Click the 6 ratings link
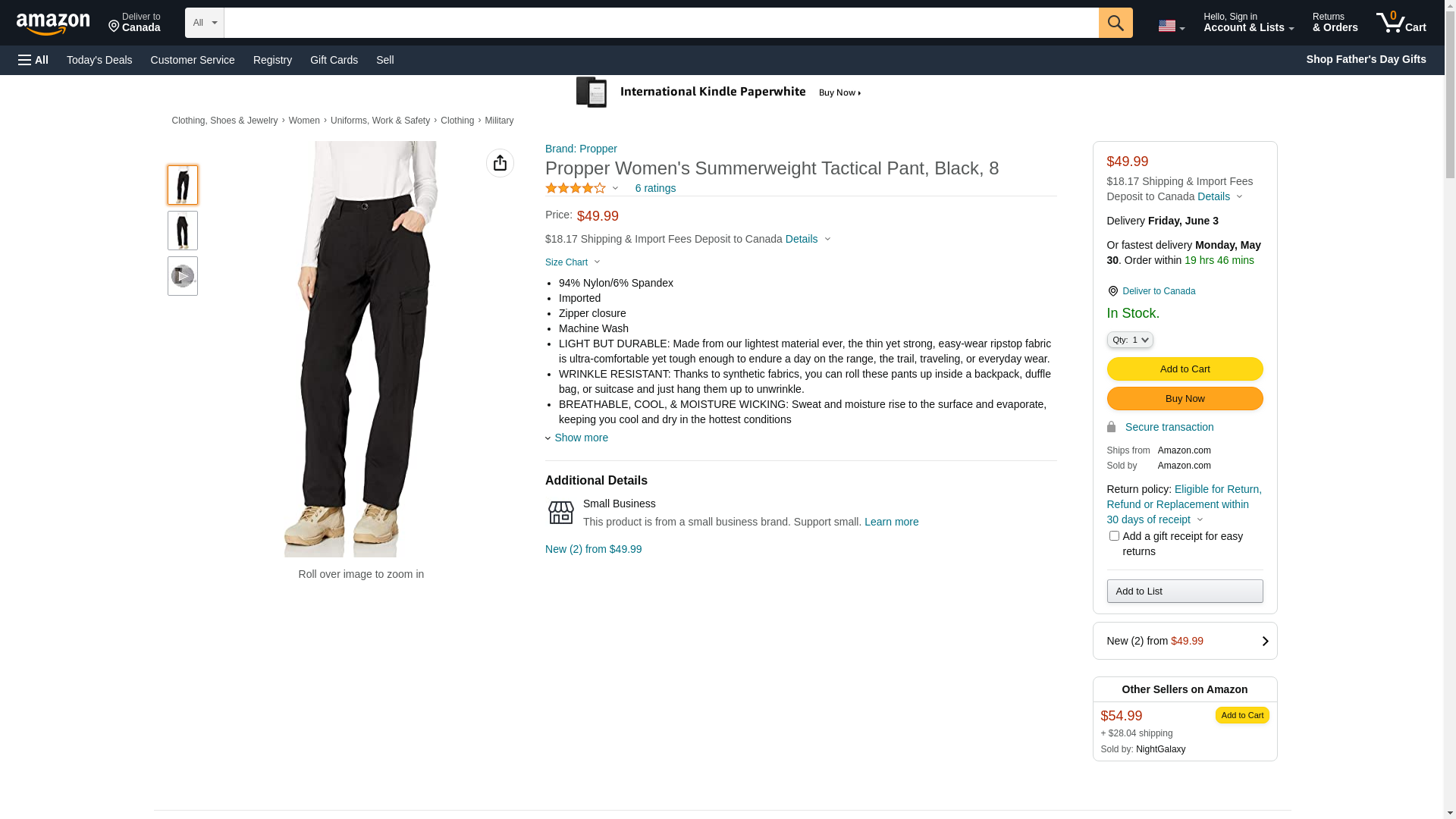The image size is (1456, 819). point(655,188)
